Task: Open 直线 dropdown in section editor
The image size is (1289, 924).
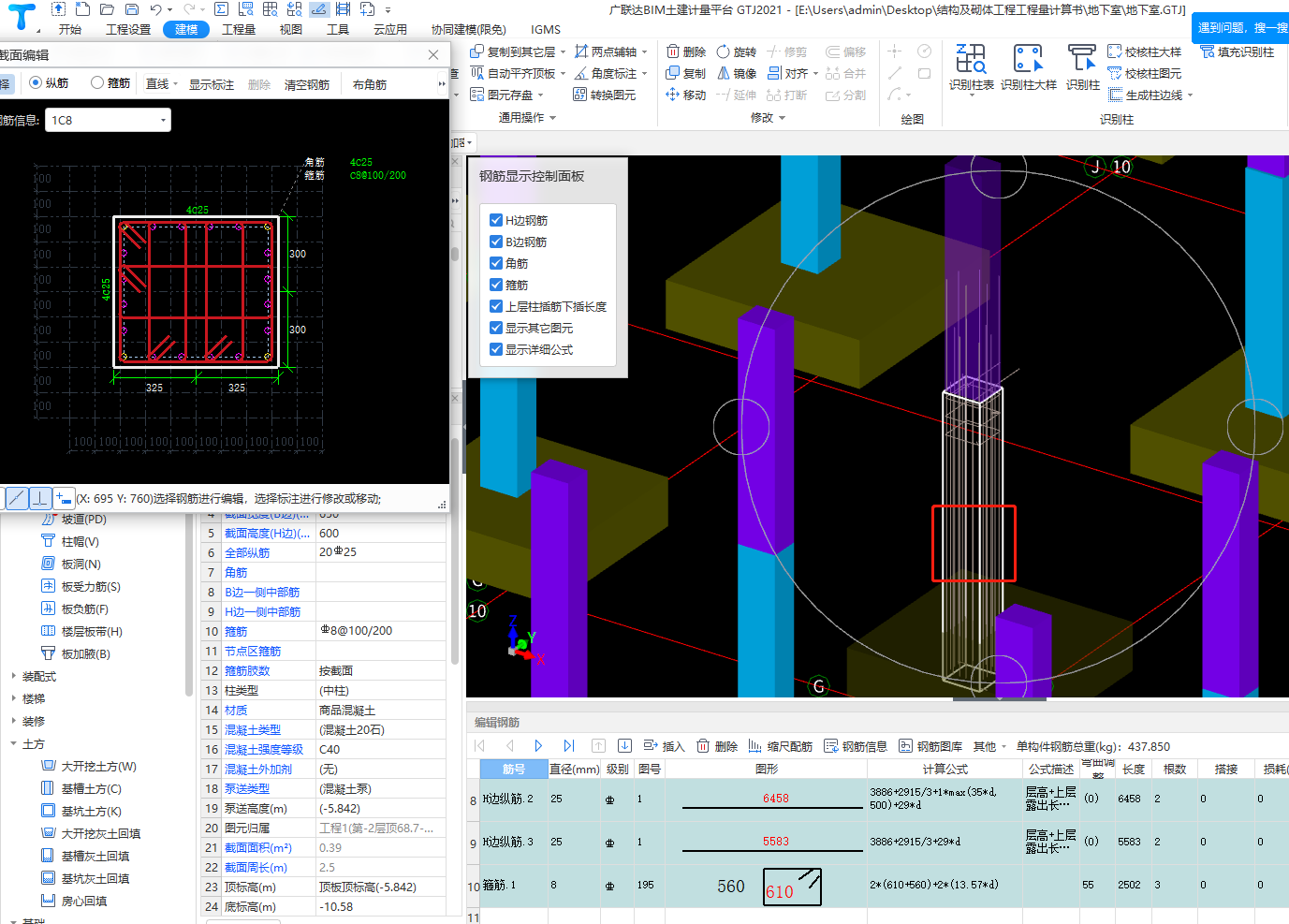Action: pos(160,84)
